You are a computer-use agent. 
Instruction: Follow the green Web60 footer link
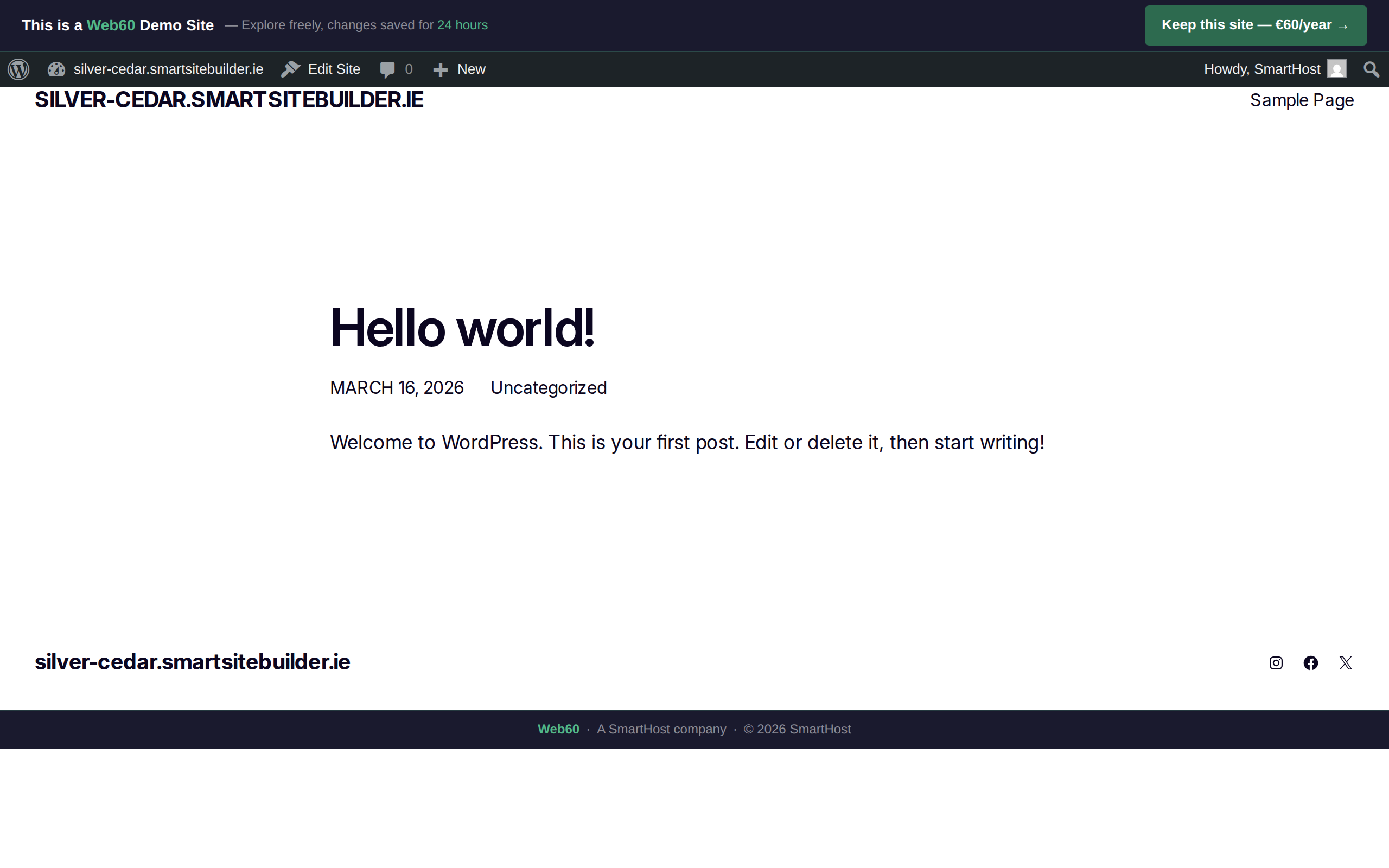558,729
